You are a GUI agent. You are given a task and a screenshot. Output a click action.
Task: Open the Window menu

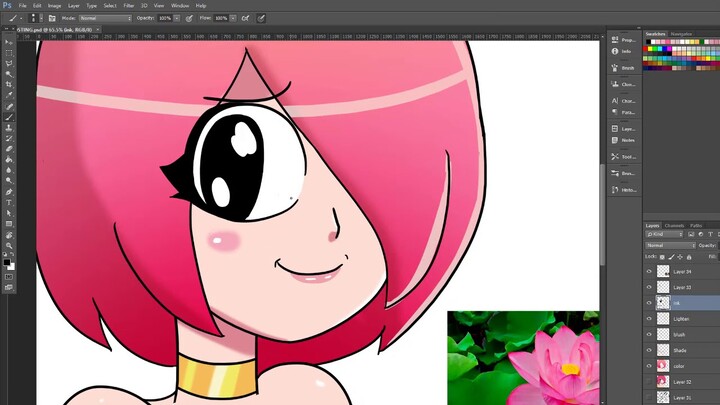coord(180,6)
